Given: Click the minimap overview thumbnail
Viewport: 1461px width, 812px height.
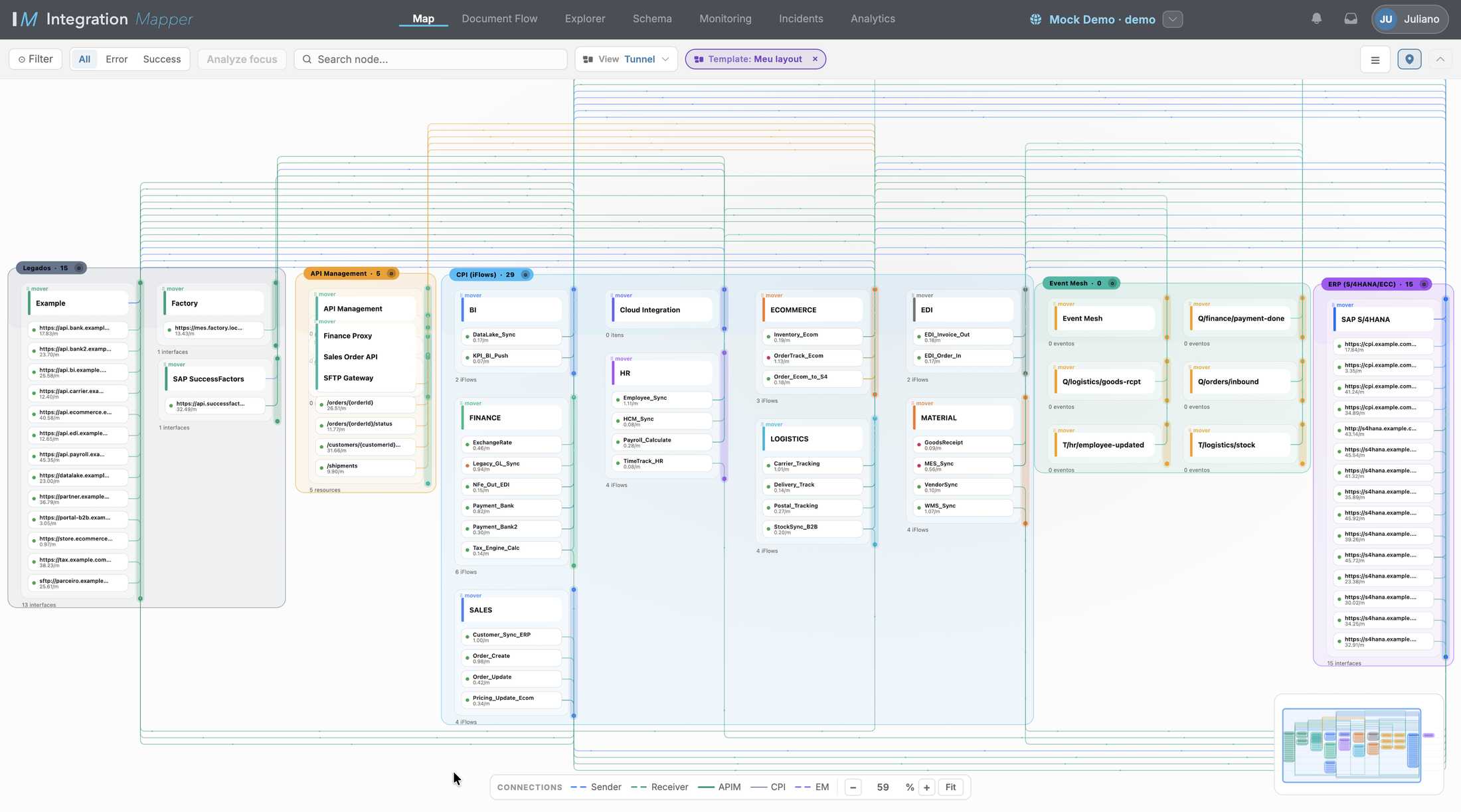Looking at the screenshot, I should click(x=1359, y=745).
